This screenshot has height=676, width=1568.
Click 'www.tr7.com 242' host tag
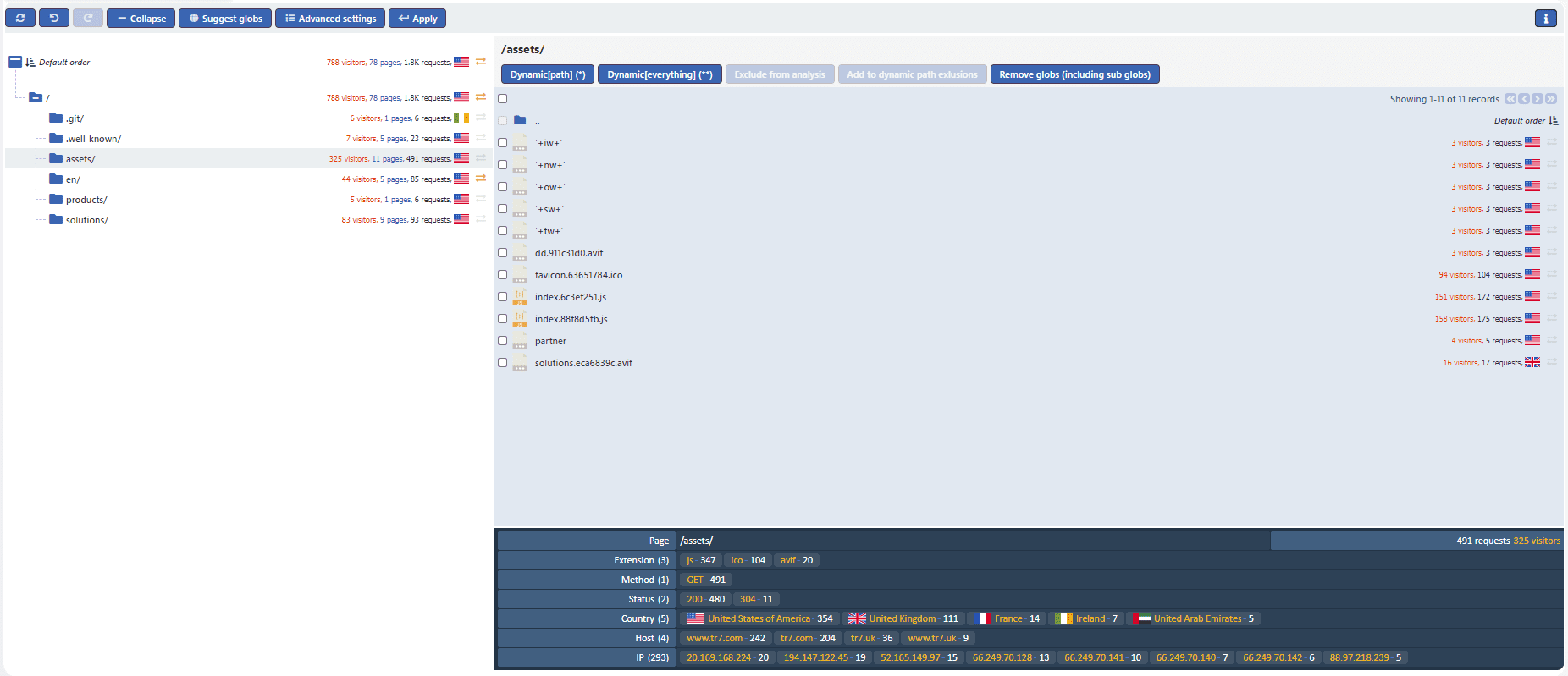(726, 638)
